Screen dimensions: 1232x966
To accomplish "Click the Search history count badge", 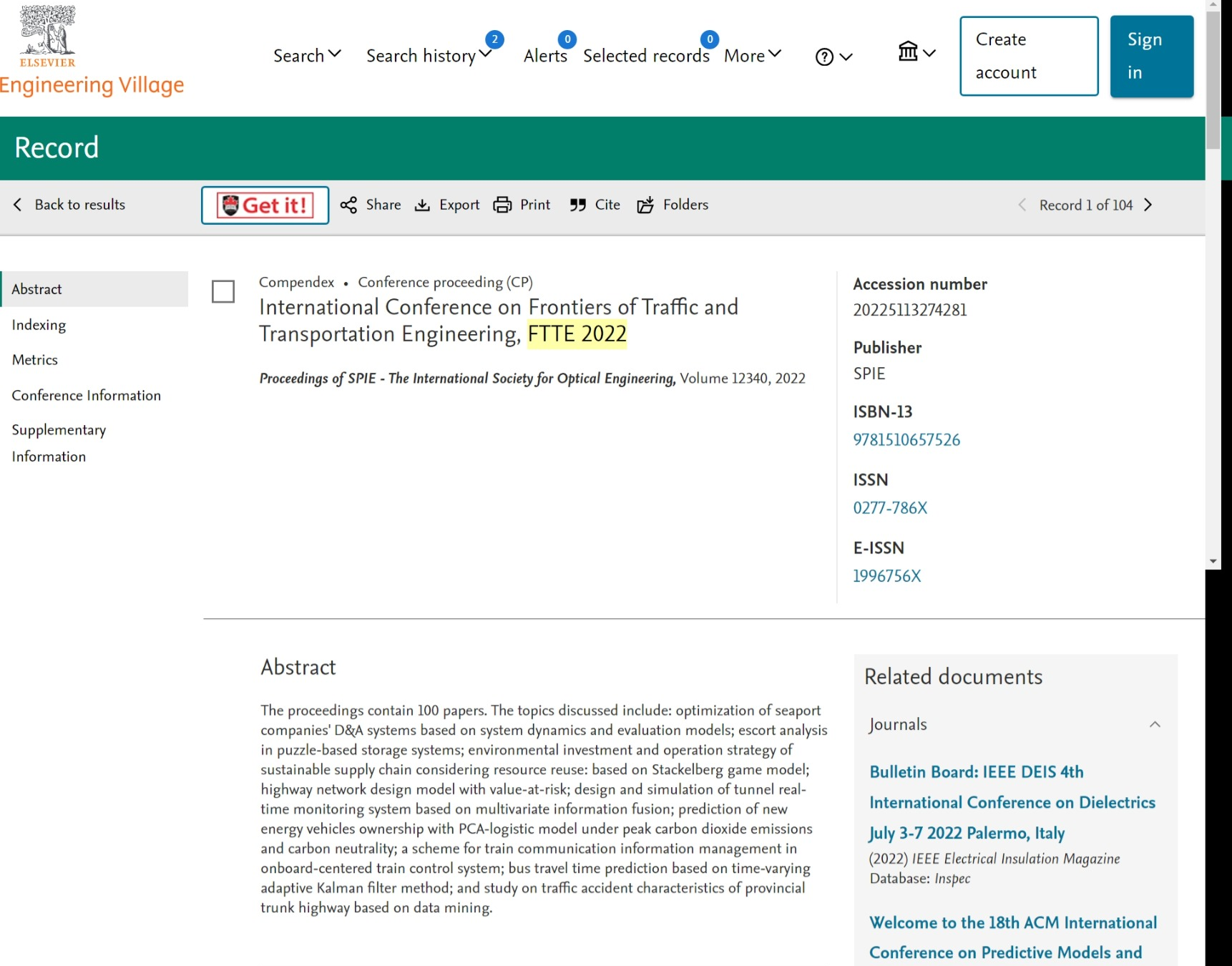I will [x=494, y=39].
